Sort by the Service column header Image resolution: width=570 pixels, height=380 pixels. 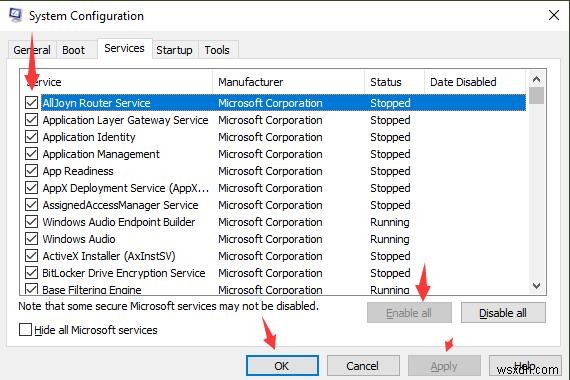point(116,82)
